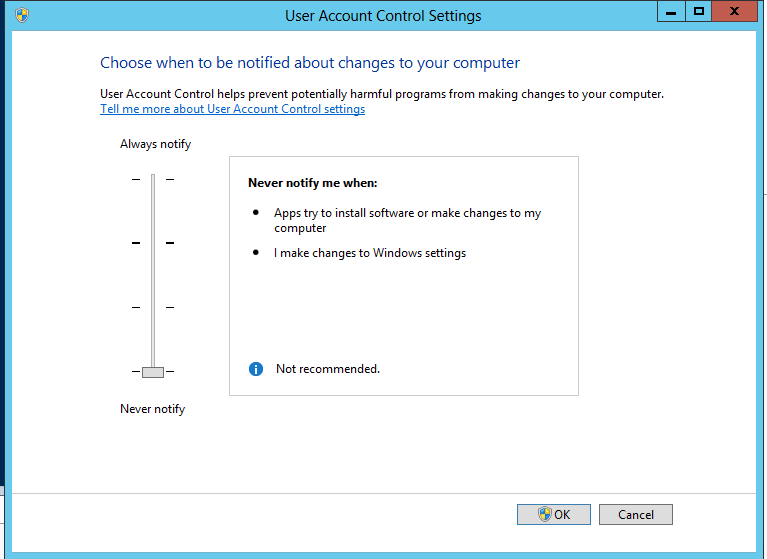This screenshot has width=767, height=559.
Task: Click the Never notify me when heading
Action: click(x=313, y=183)
